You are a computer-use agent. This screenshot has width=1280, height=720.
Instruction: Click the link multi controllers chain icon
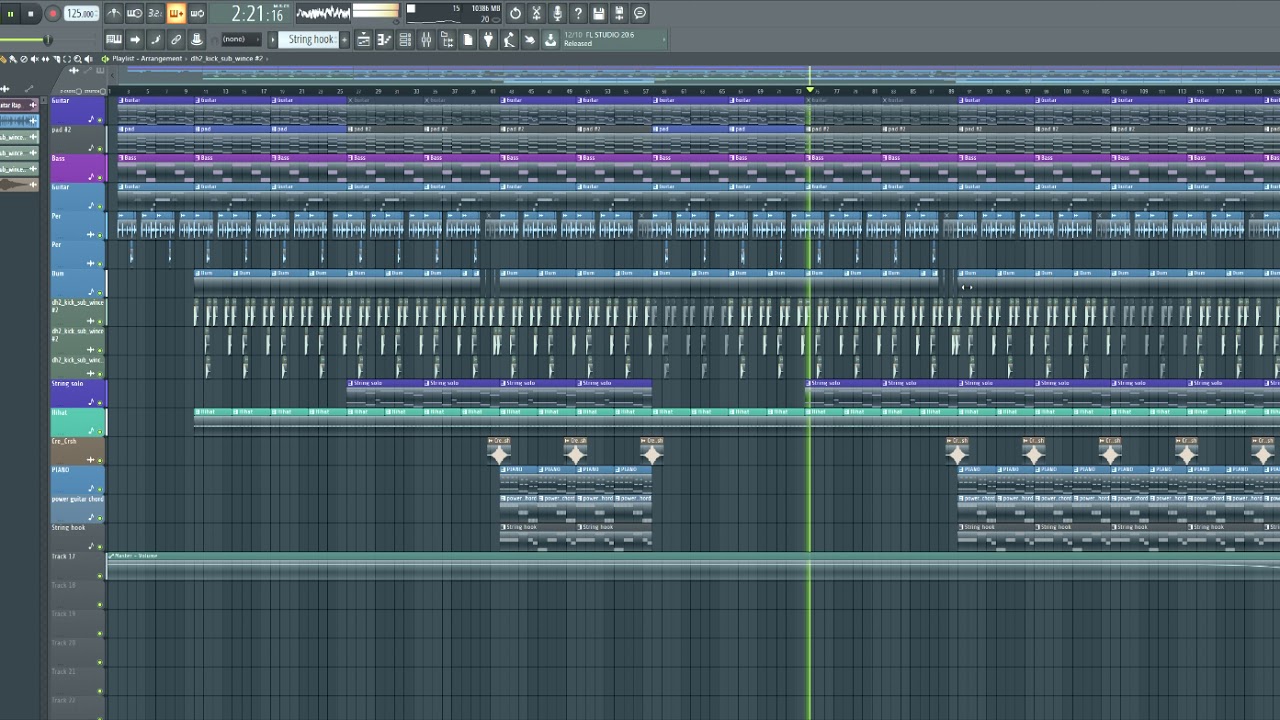click(x=176, y=39)
